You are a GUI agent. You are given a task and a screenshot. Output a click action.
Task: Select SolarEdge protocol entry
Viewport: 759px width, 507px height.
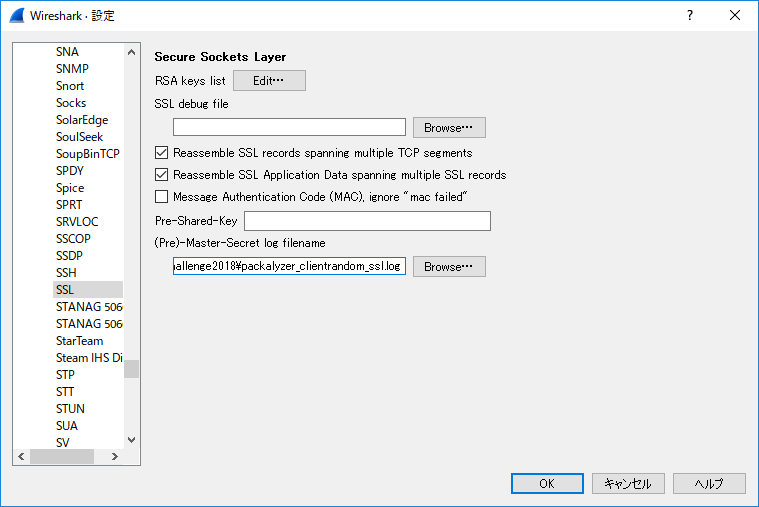point(82,120)
